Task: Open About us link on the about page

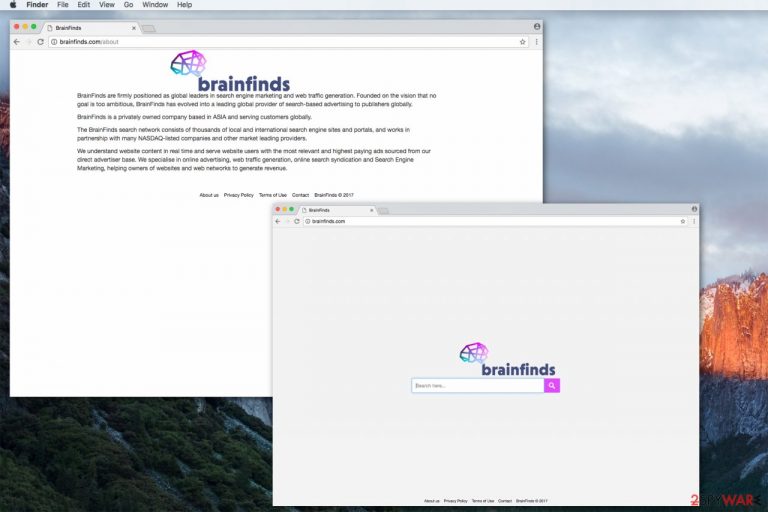Action: (209, 195)
